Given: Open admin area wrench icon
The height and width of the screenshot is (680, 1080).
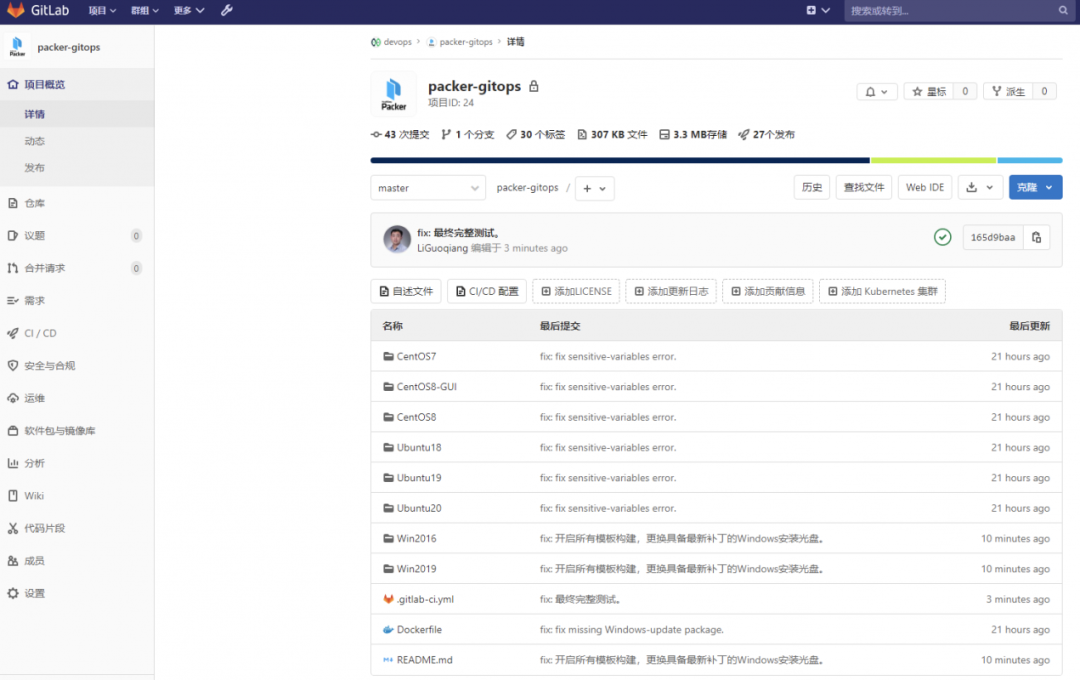Looking at the screenshot, I should [227, 11].
